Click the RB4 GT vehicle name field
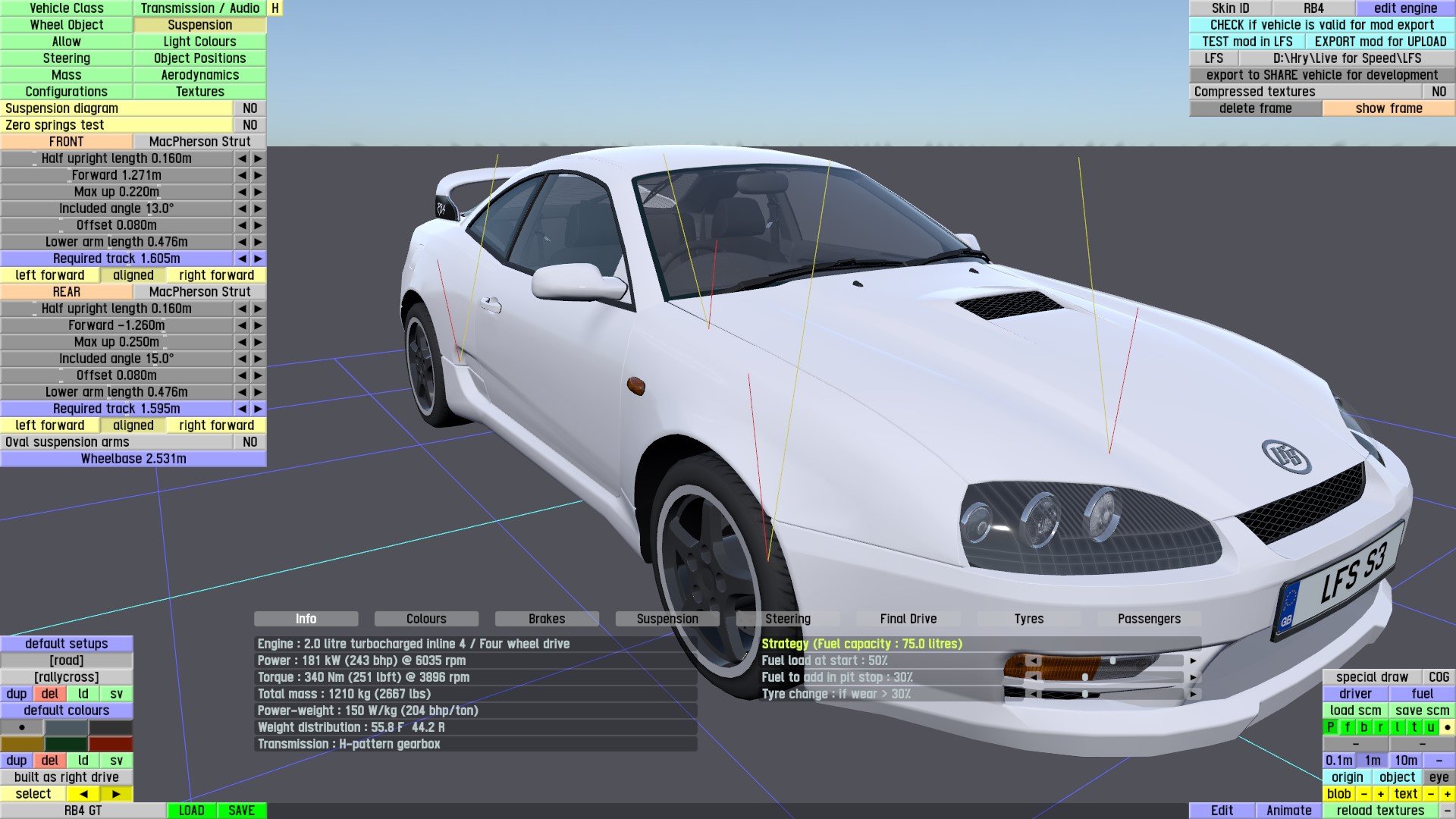 click(83, 811)
